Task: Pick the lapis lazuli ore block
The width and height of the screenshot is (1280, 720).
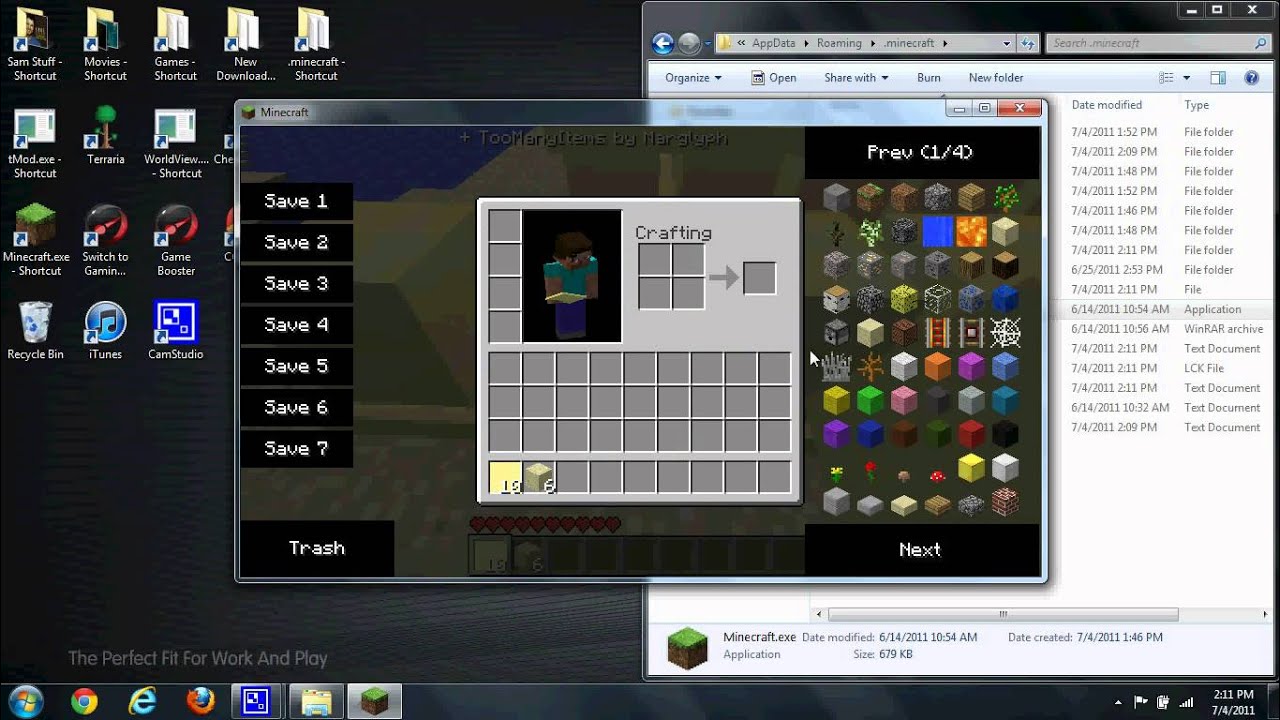Action: (x=971, y=299)
